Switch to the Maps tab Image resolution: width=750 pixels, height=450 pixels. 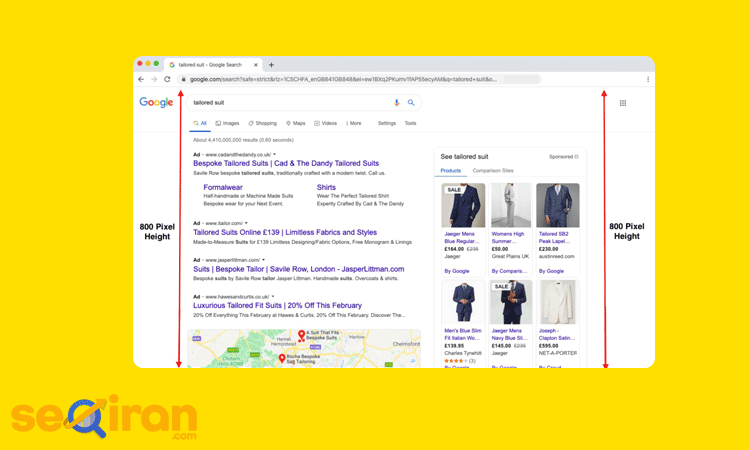click(x=296, y=123)
